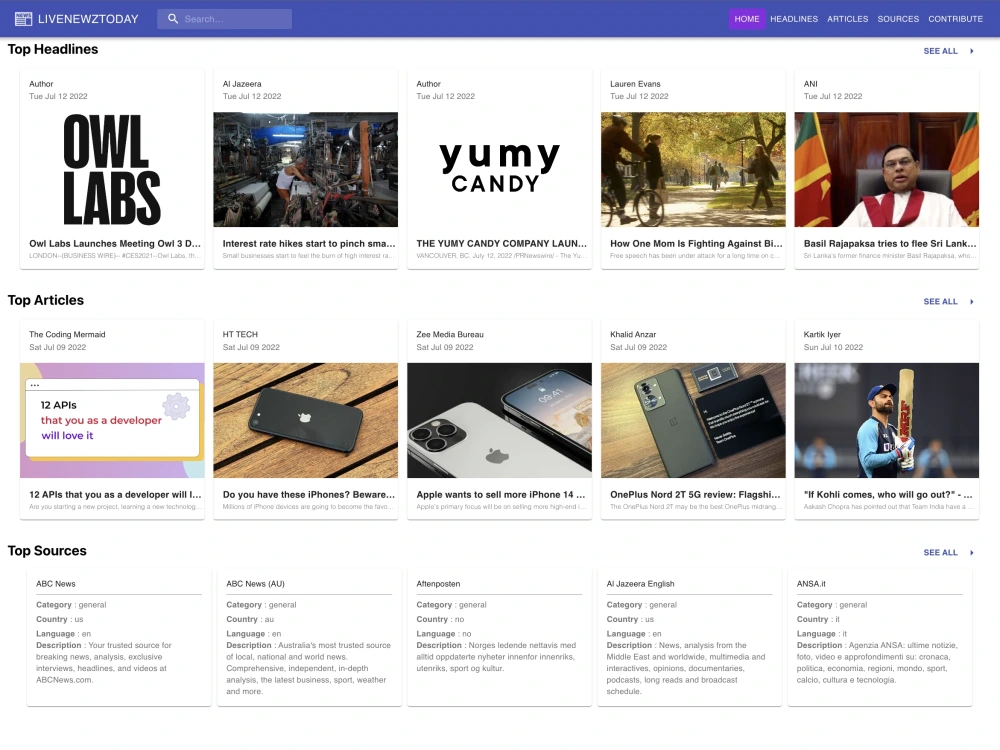Click the arrow next to Top Sources SEE ALL
This screenshot has width=1000, height=750.
pos(971,552)
